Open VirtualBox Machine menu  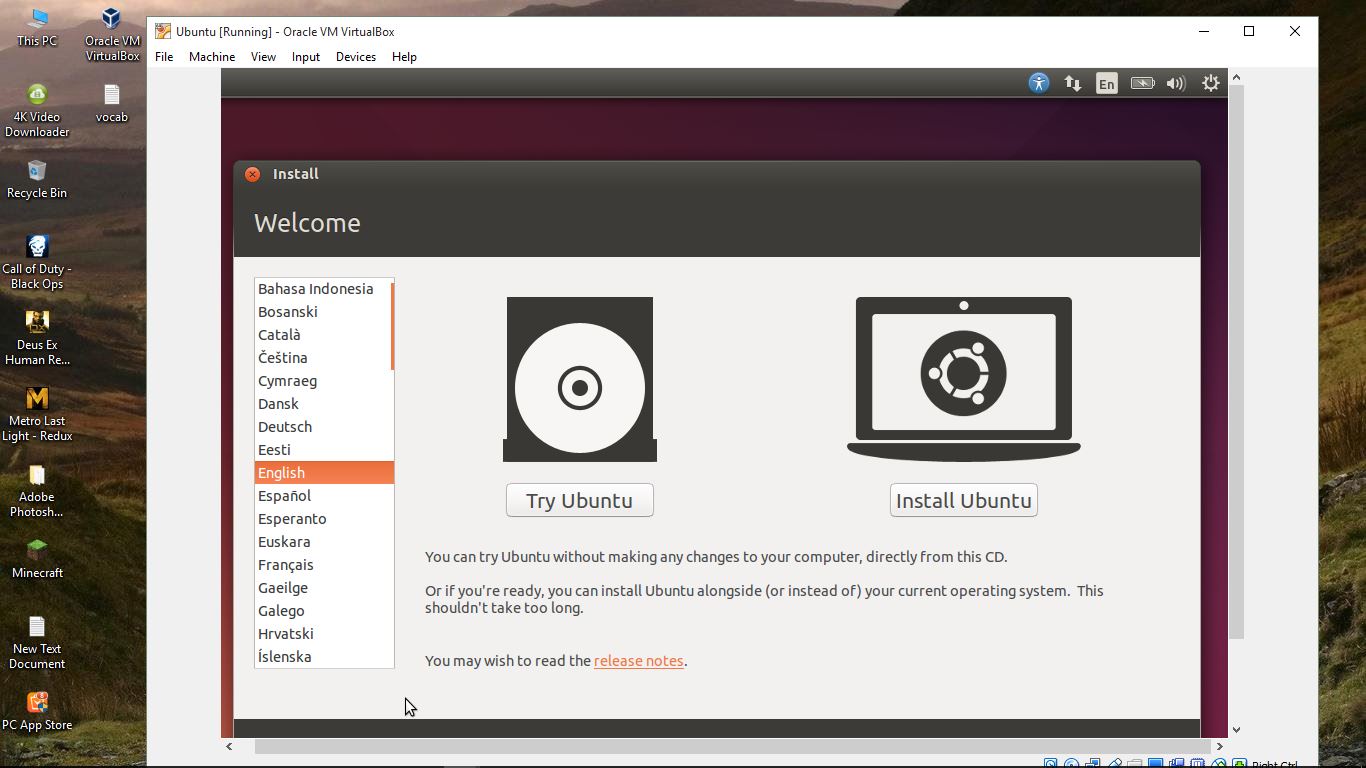coord(212,57)
